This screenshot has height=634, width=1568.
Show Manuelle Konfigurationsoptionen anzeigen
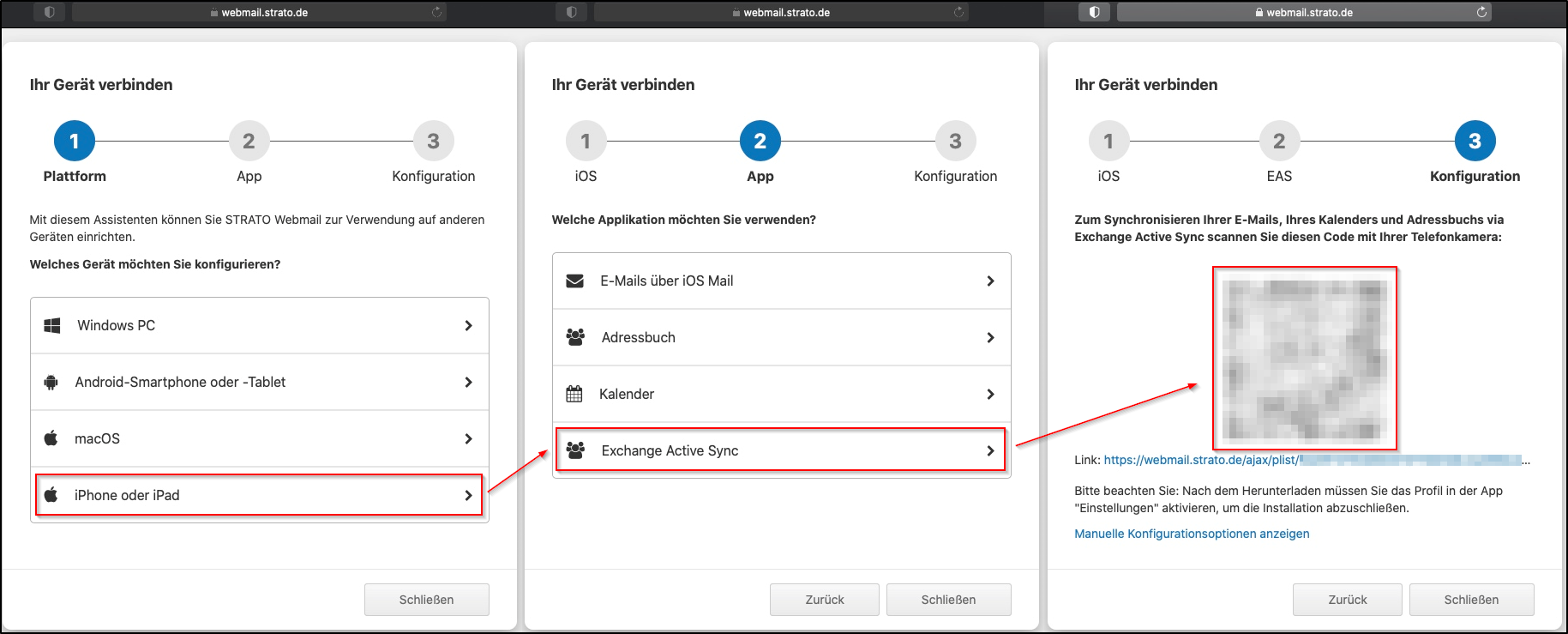[1192, 534]
